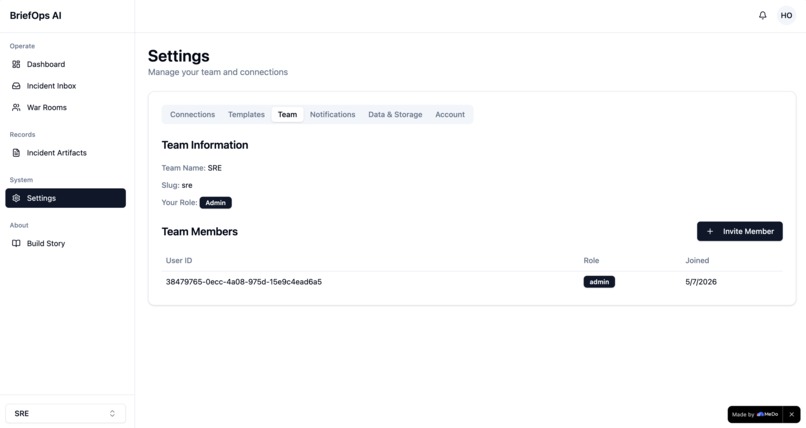Image resolution: width=806 pixels, height=428 pixels.
Task: Click the Team Information heading
Action: click(x=205, y=145)
